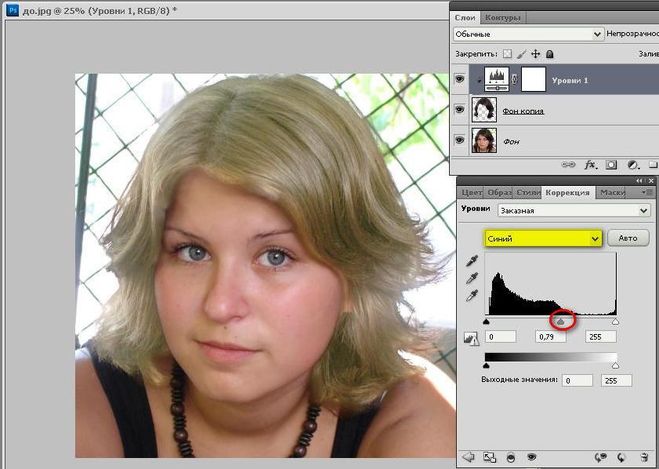Clip adjustment to layer icon
This screenshot has height=469, width=659.
[511, 458]
